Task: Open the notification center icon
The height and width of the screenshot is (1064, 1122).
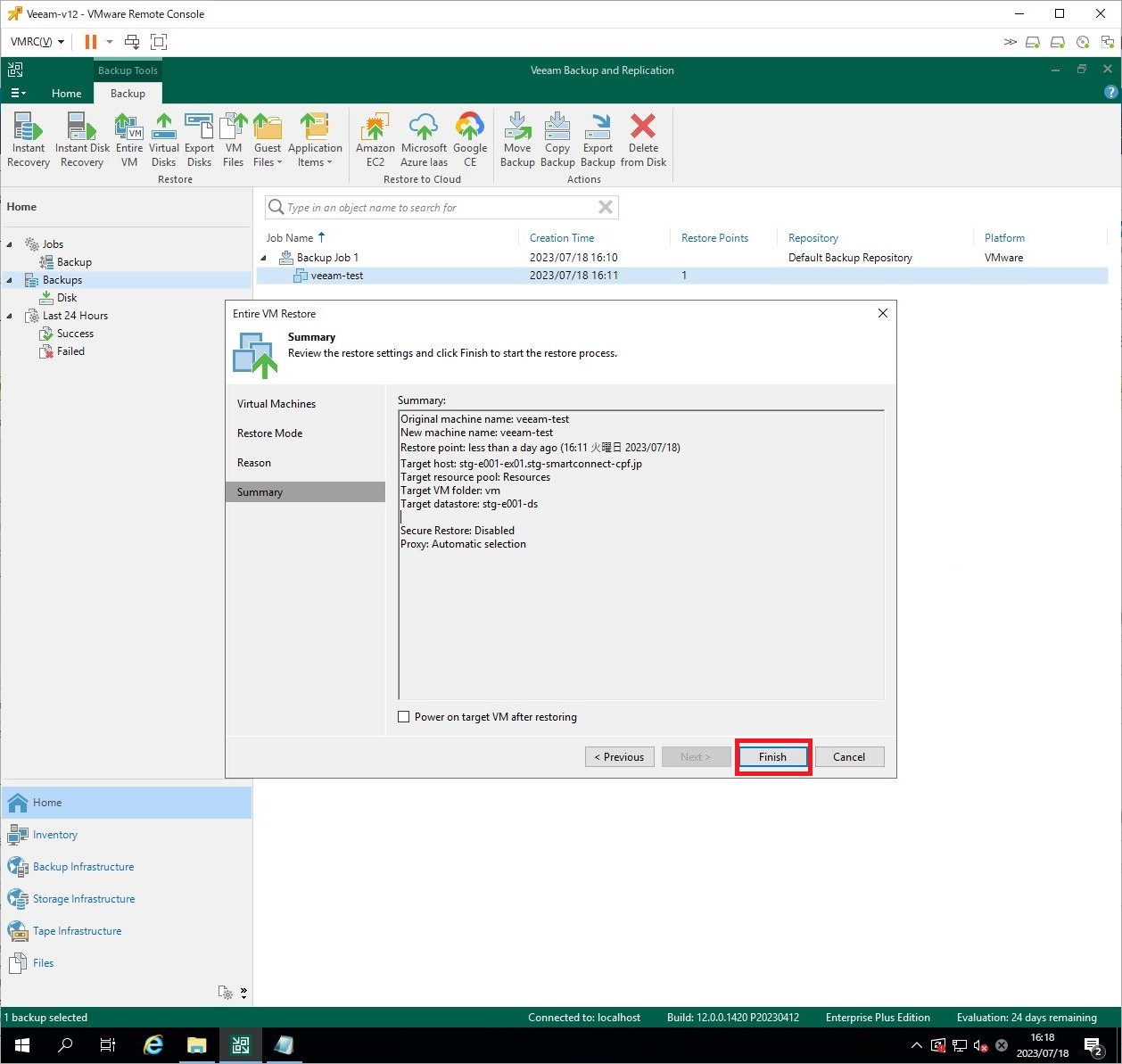Action: pos(1094,1046)
